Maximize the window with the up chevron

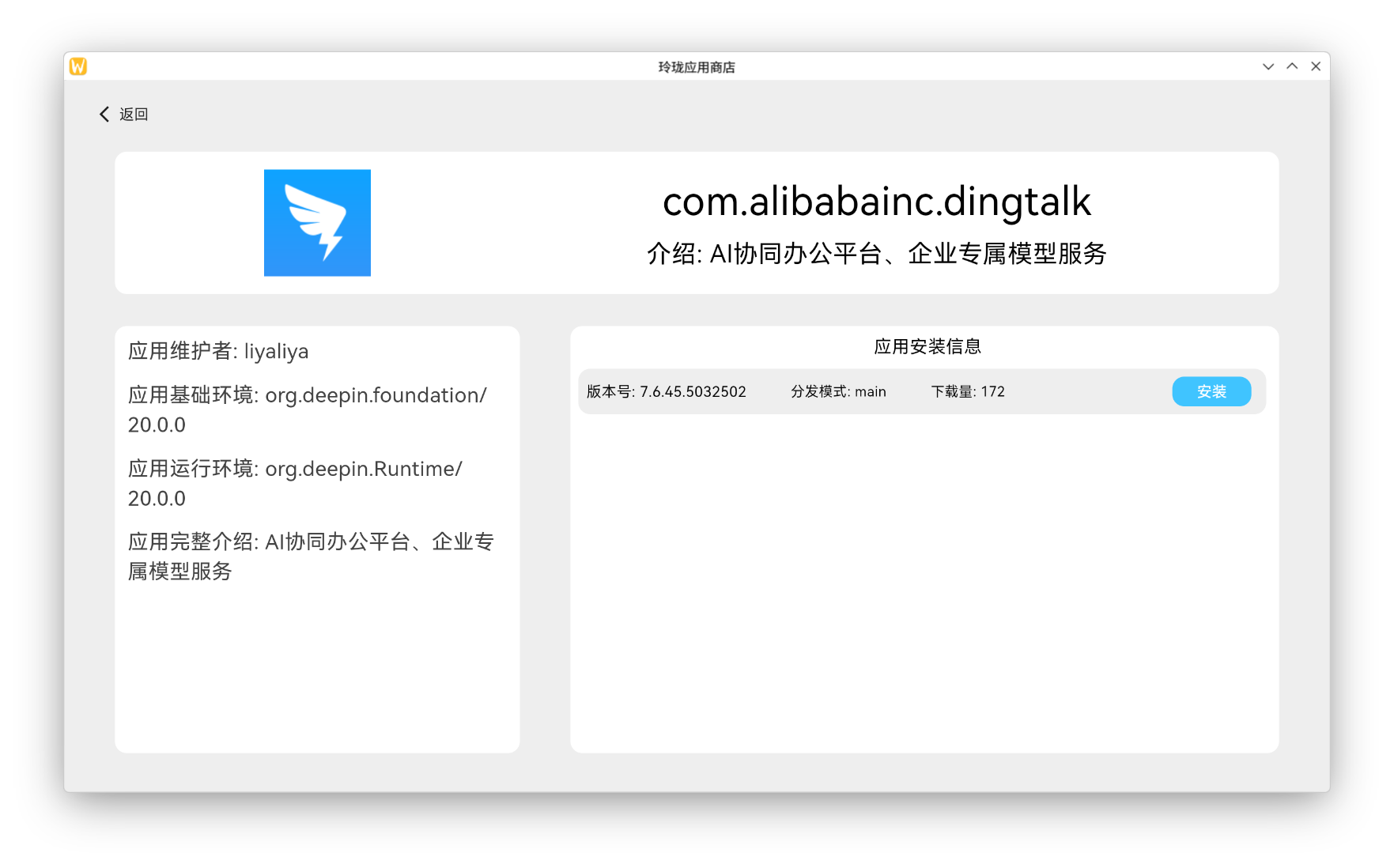tap(1292, 66)
